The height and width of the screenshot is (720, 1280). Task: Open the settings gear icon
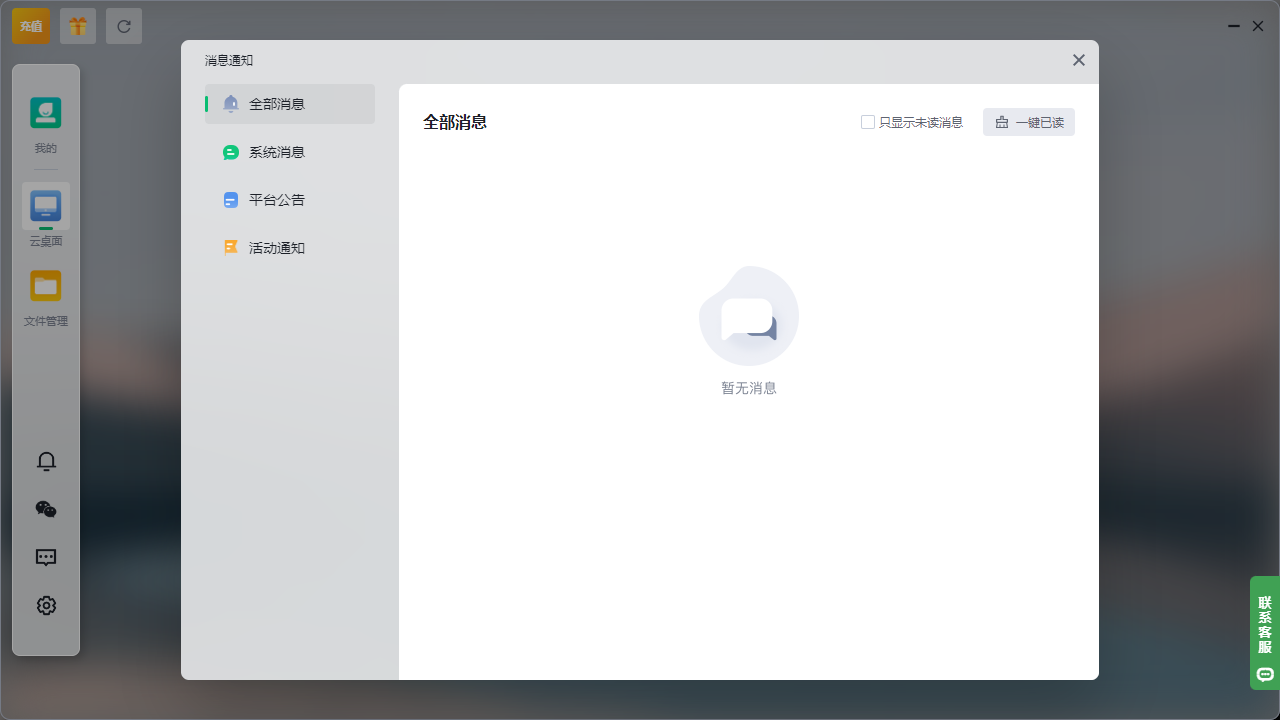[46, 605]
